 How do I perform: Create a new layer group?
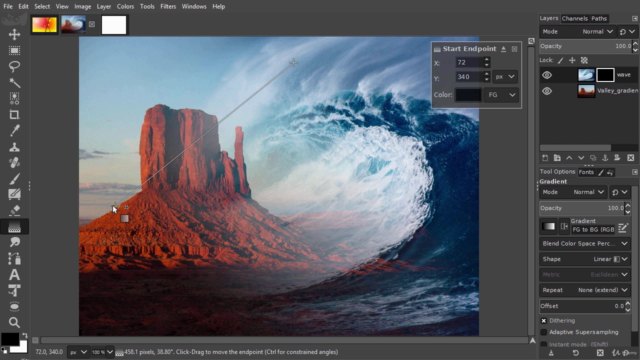[x=557, y=158]
